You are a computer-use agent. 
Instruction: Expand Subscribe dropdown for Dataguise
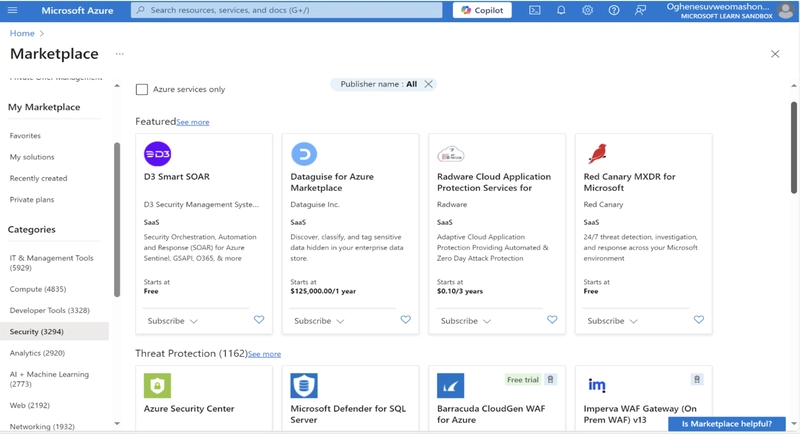(319, 321)
